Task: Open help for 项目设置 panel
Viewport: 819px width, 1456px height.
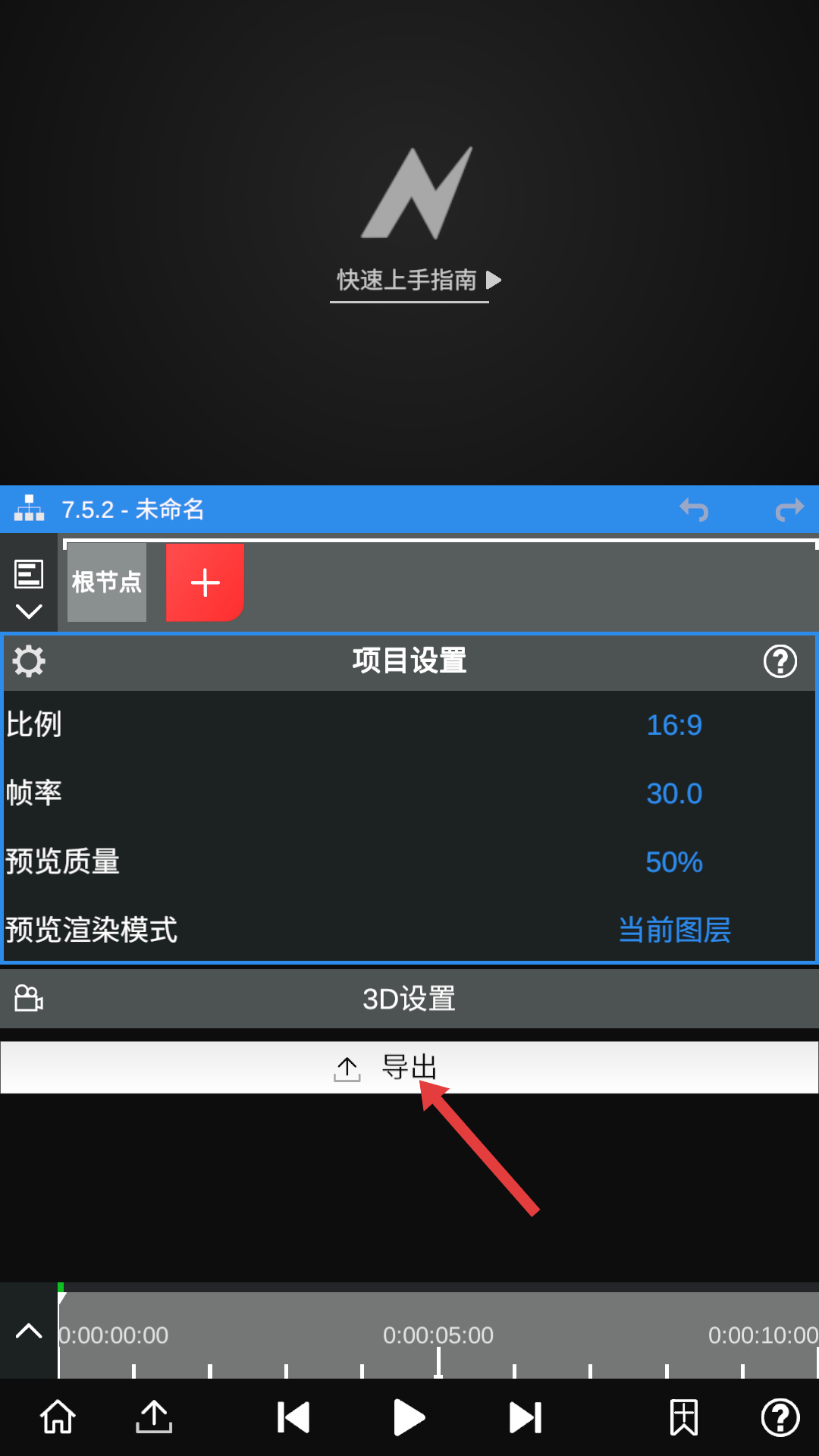Action: (x=780, y=661)
